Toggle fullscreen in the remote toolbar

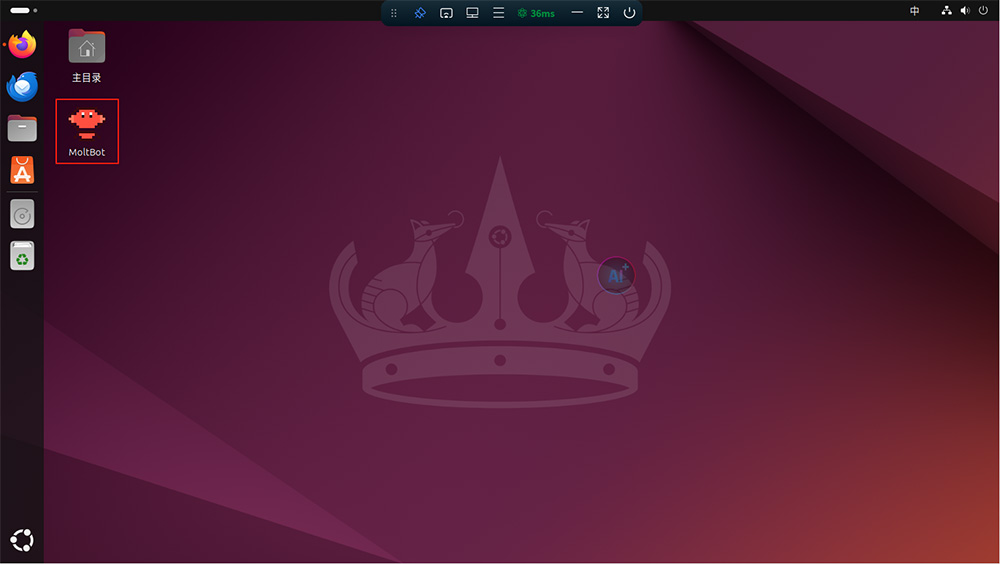[603, 13]
